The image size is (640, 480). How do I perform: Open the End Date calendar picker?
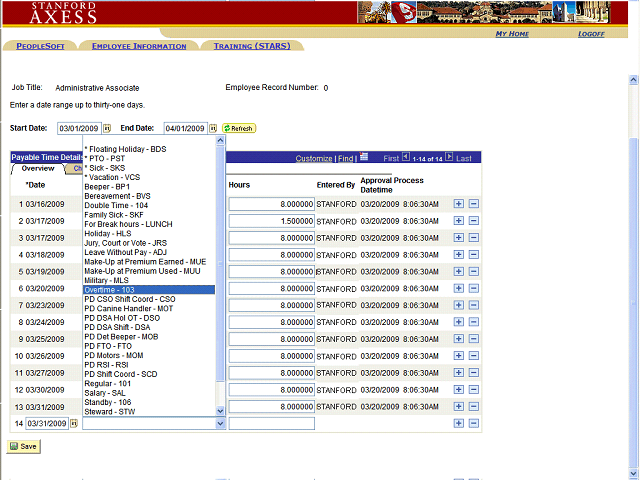click(213, 129)
